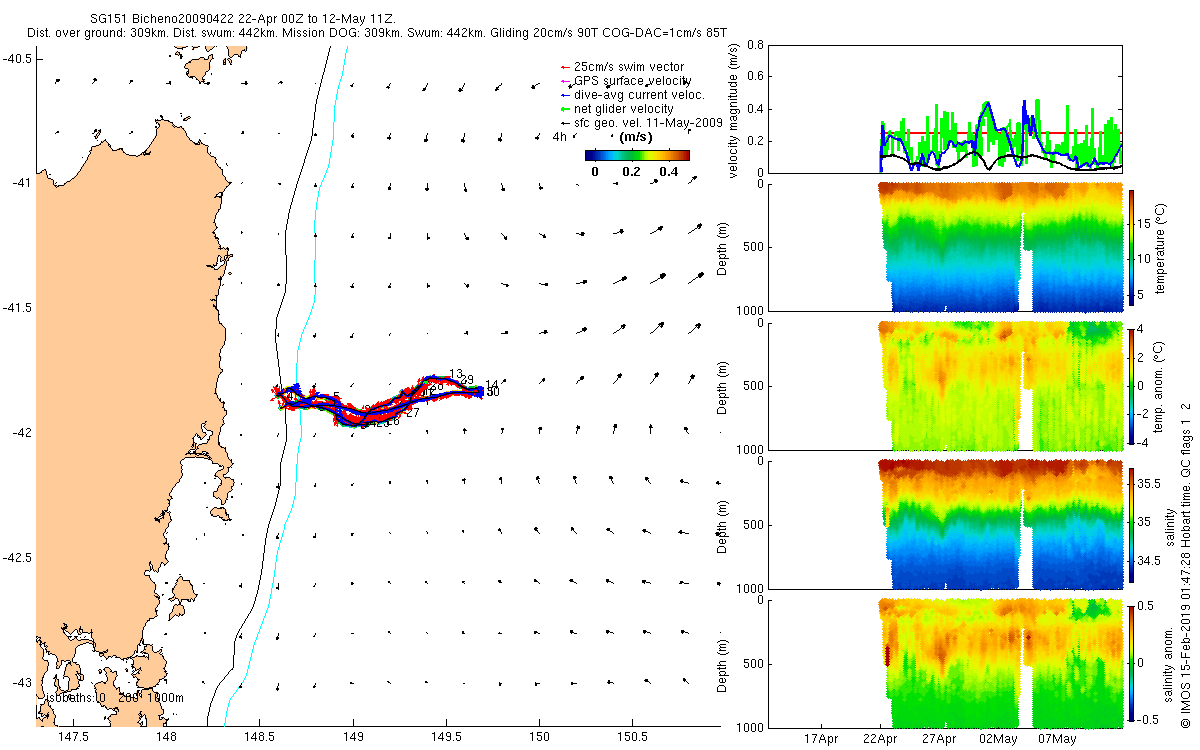
Task: Click dive number label '13' on glider track
Action: (456, 374)
